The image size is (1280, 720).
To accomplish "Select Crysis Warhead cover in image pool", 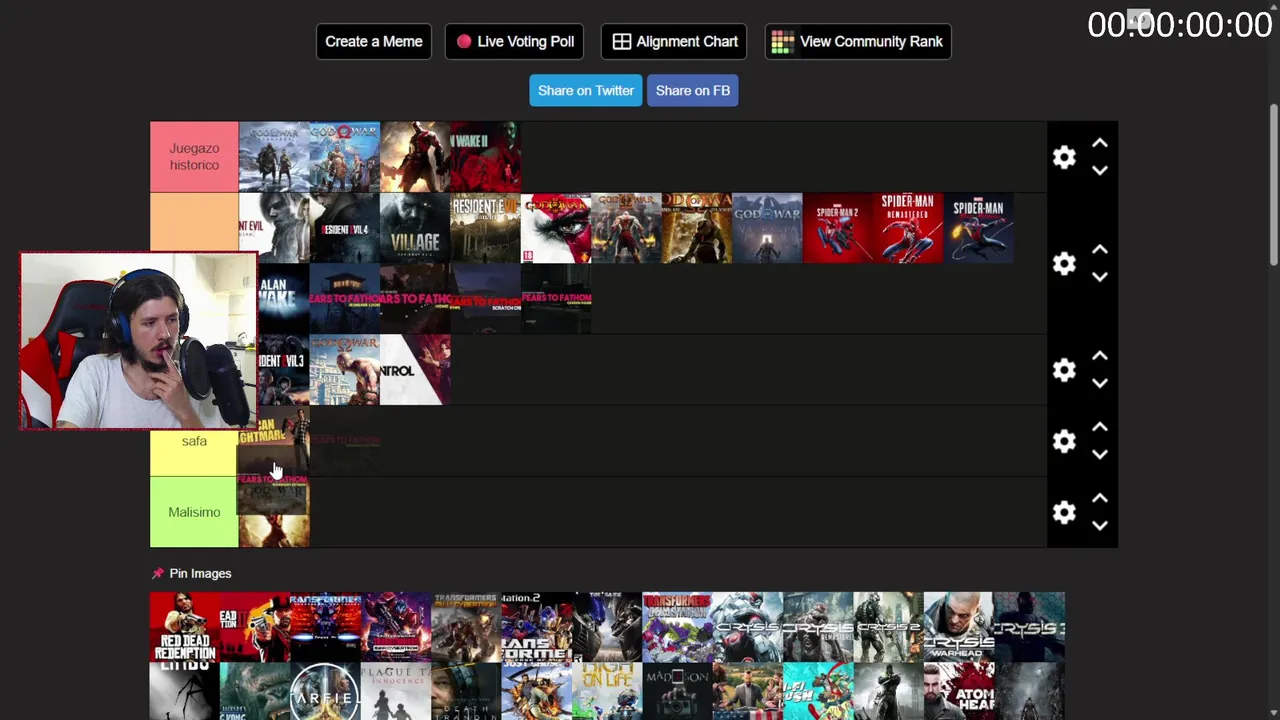I will point(958,626).
